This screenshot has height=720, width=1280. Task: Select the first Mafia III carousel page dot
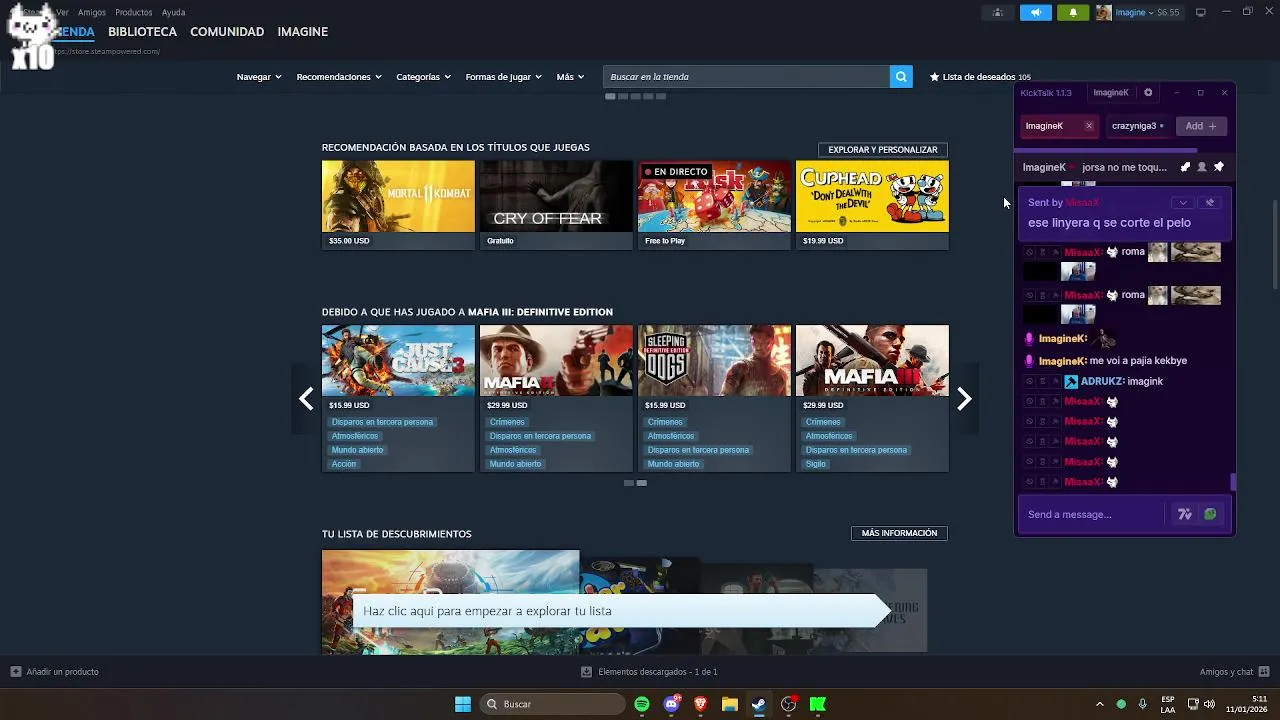629,483
